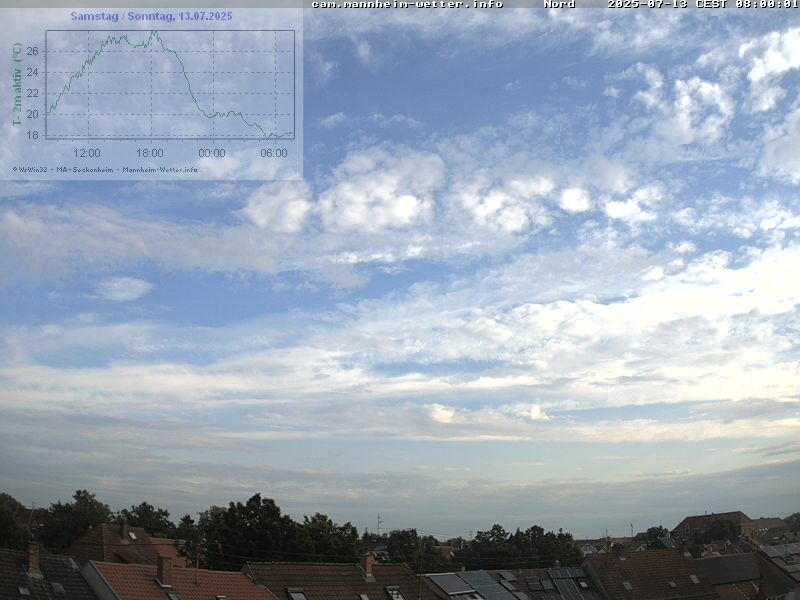Click the 2025-07-13 CEST timestamp
This screenshot has height=600, width=800.
pos(702,4)
